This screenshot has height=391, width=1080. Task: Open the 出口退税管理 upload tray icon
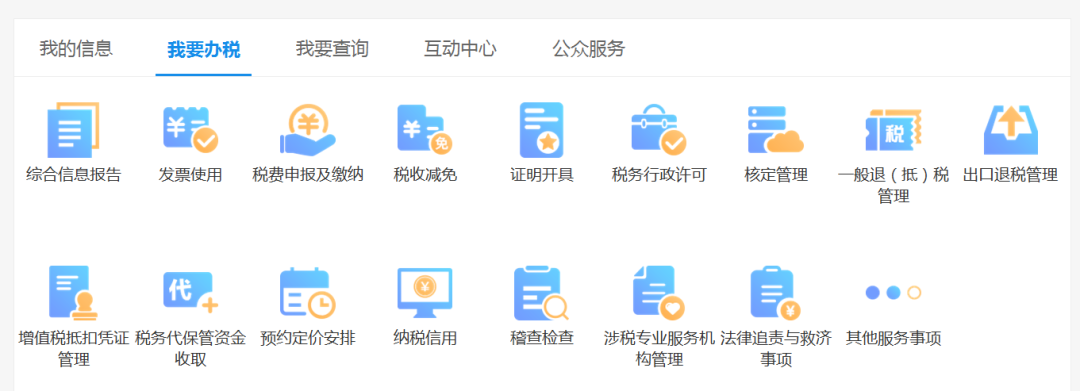click(1010, 129)
